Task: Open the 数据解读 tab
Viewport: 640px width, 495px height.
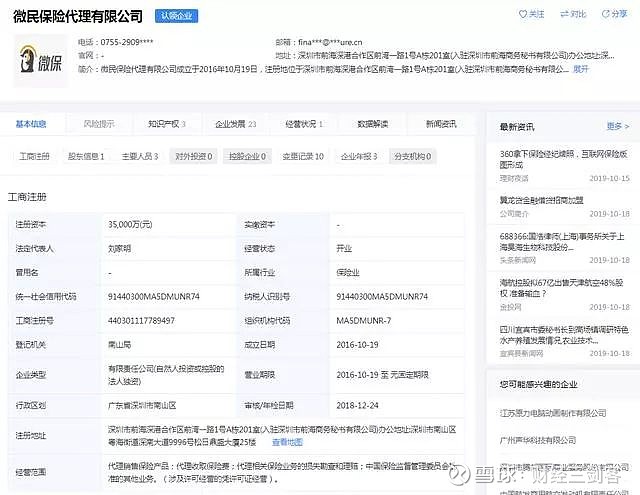Action: (372, 124)
